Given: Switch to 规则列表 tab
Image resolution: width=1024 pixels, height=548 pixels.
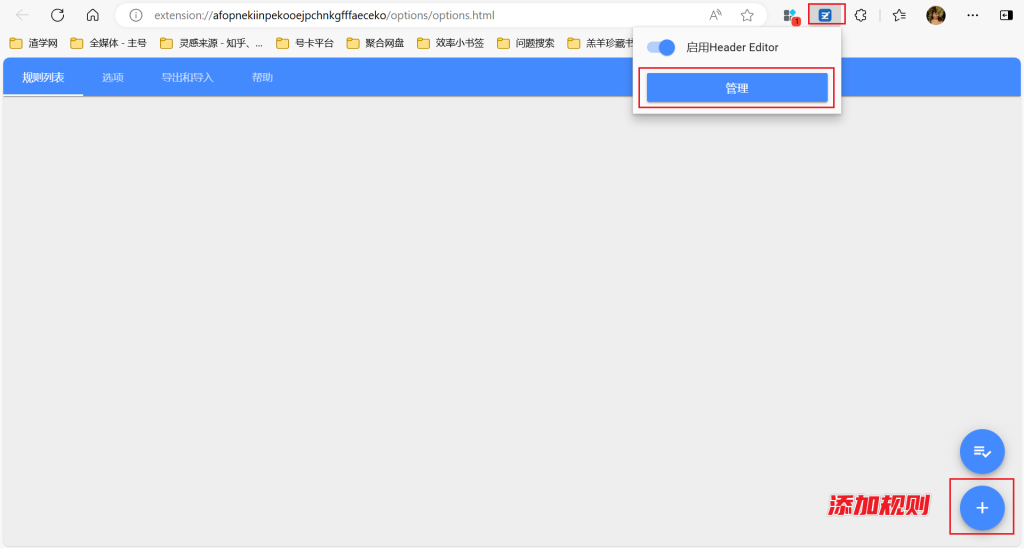Looking at the screenshot, I should [43, 77].
